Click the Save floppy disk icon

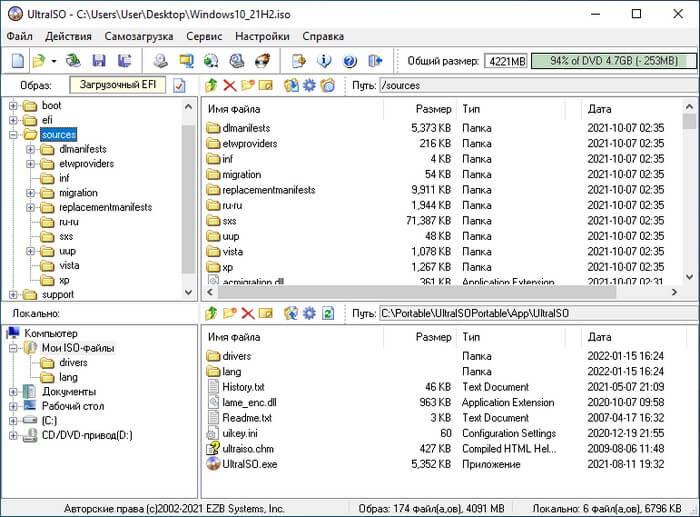pyautogui.click(x=99, y=61)
